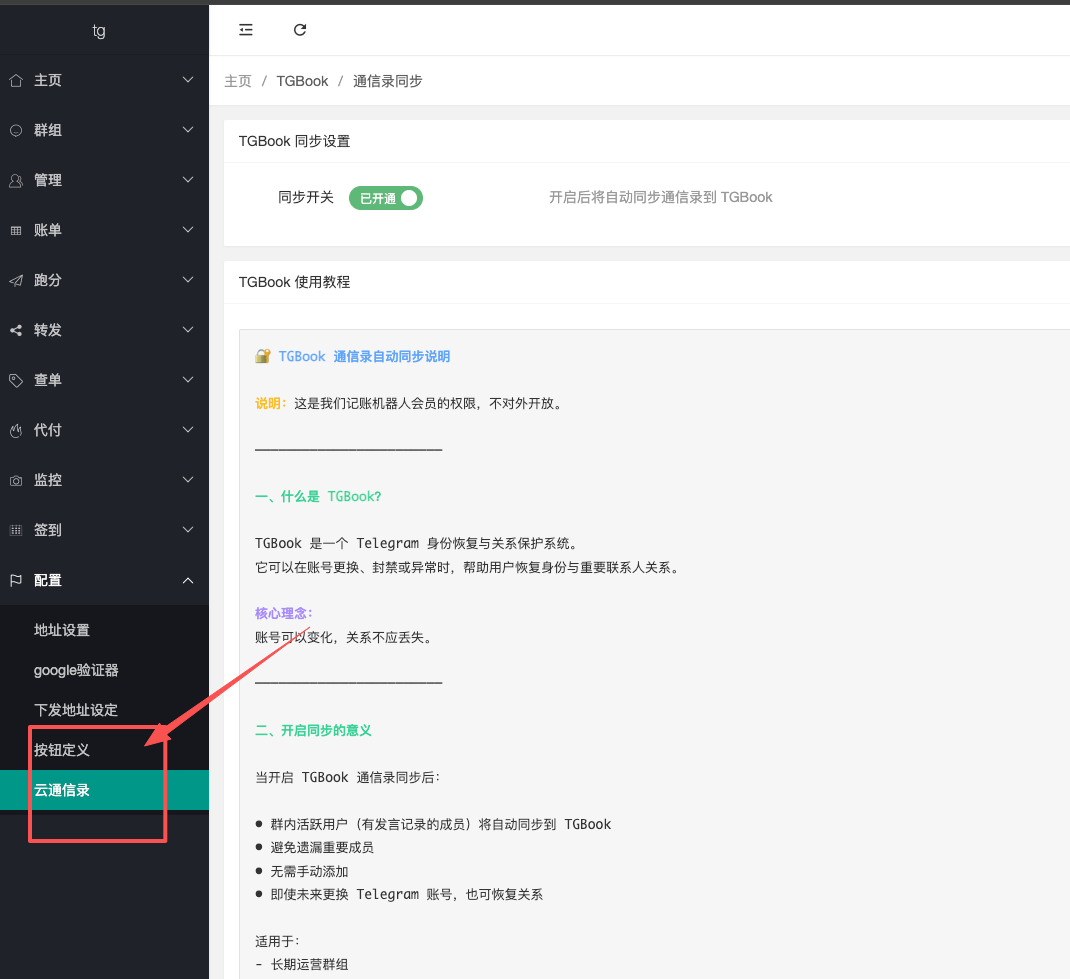
Task: Click the TGBook breadcrumb link
Action: tap(302, 81)
